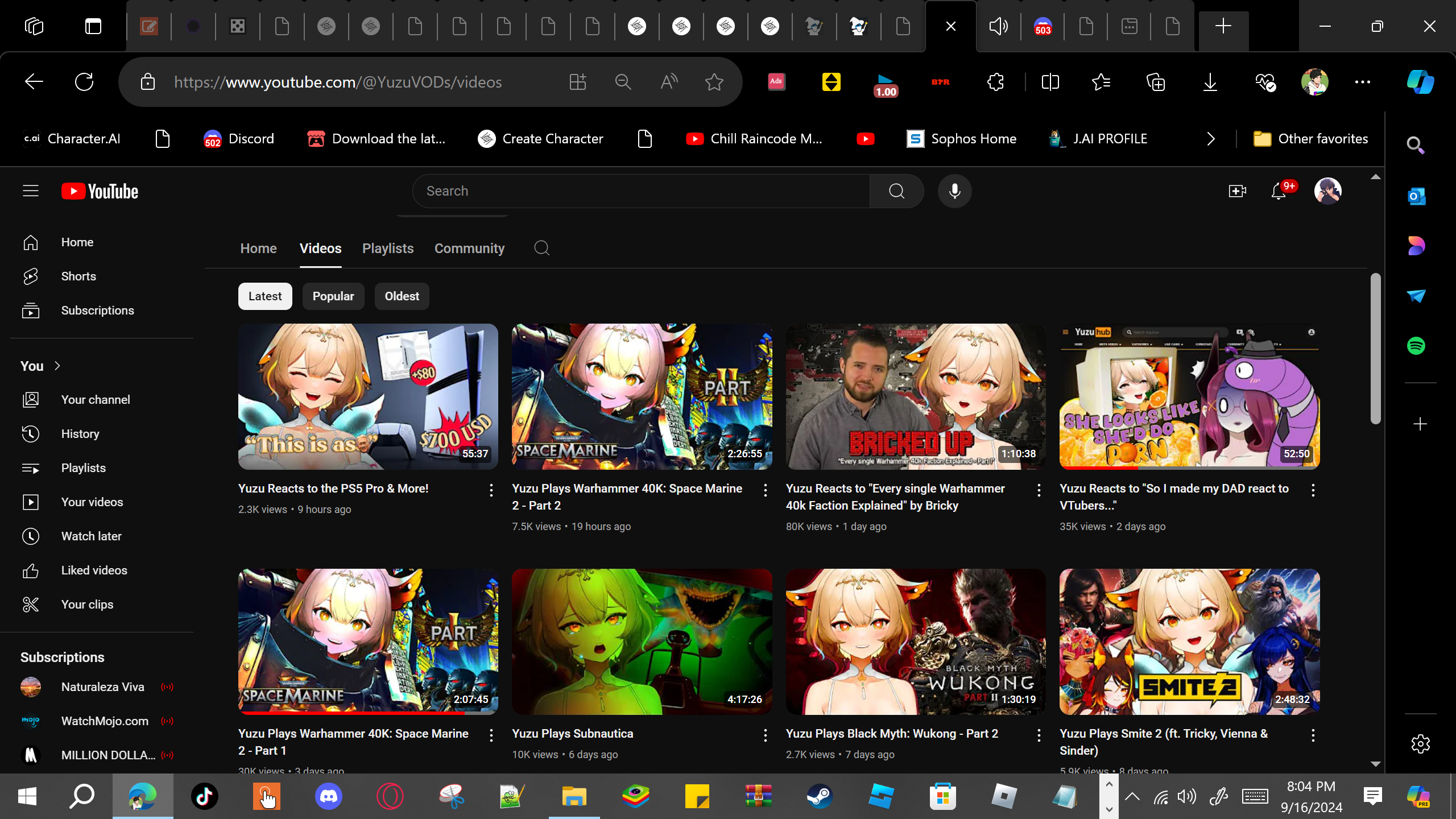Switch to the Playlists channel tab
The image size is (1456, 819).
(x=388, y=249)
